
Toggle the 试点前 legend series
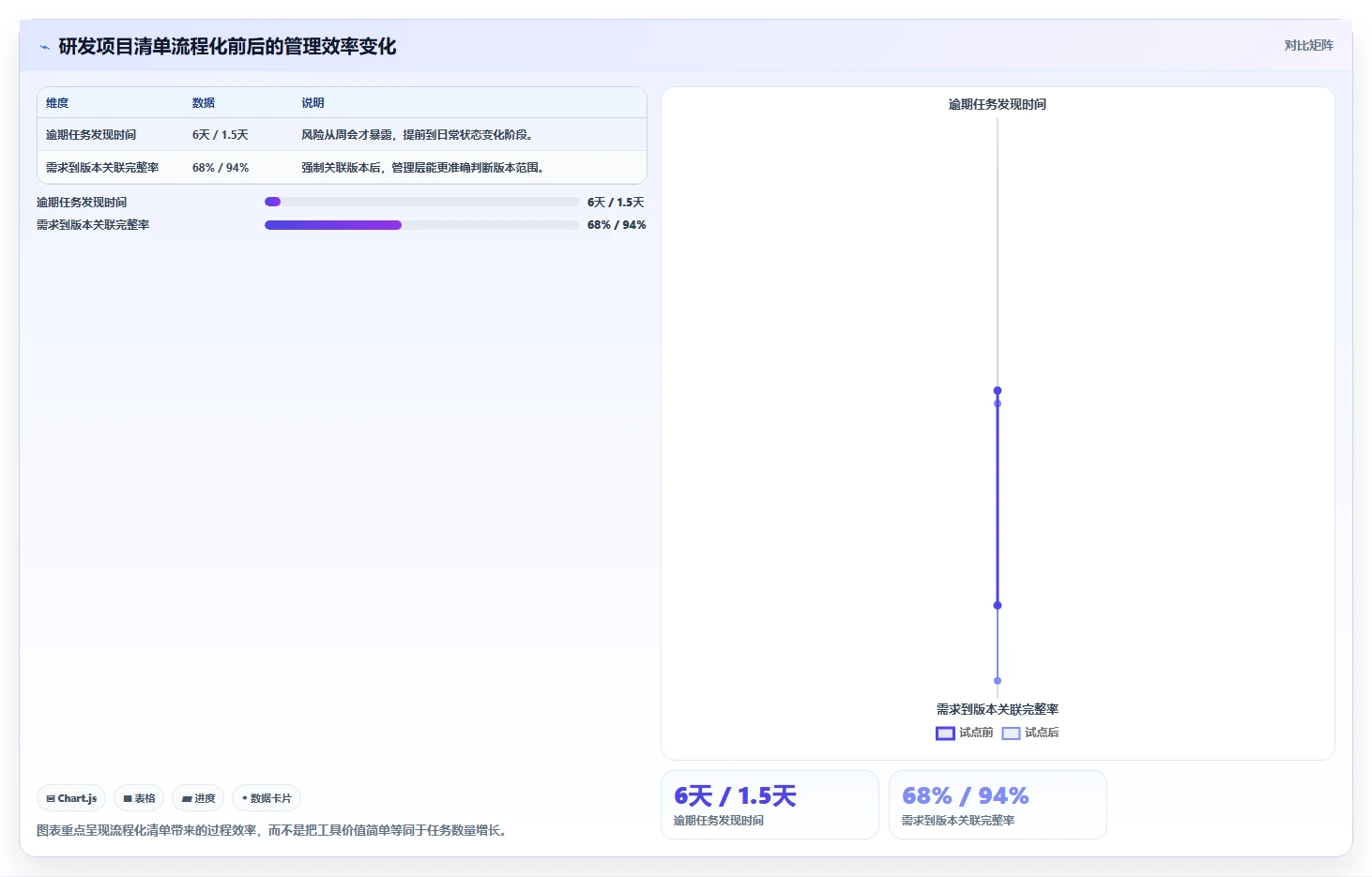coord(965,733)
